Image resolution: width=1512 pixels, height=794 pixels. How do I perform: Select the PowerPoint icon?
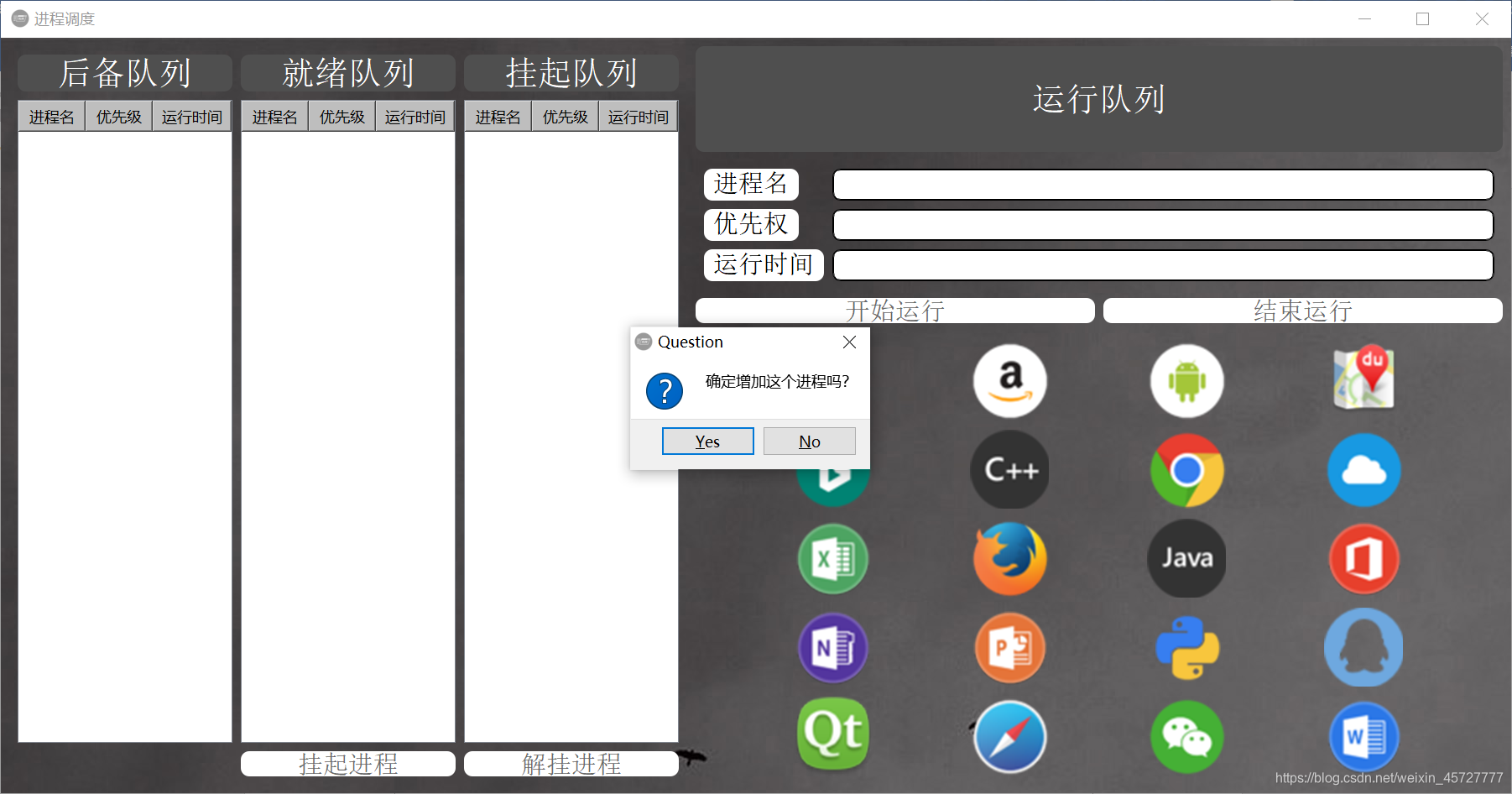[1010, 648]
